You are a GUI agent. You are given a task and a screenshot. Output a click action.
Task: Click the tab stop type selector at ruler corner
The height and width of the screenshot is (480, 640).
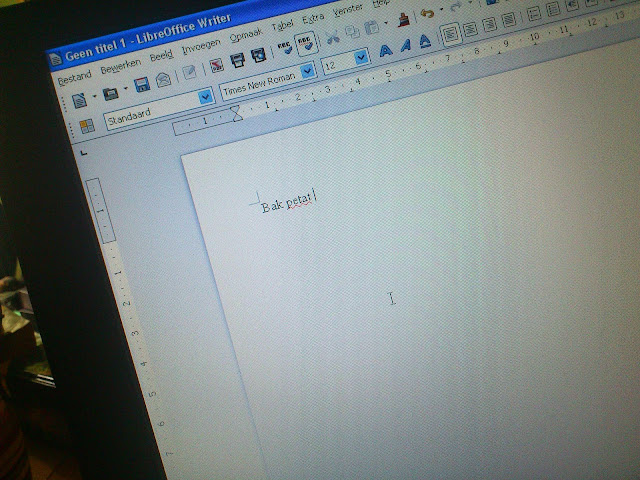point(84,153)
